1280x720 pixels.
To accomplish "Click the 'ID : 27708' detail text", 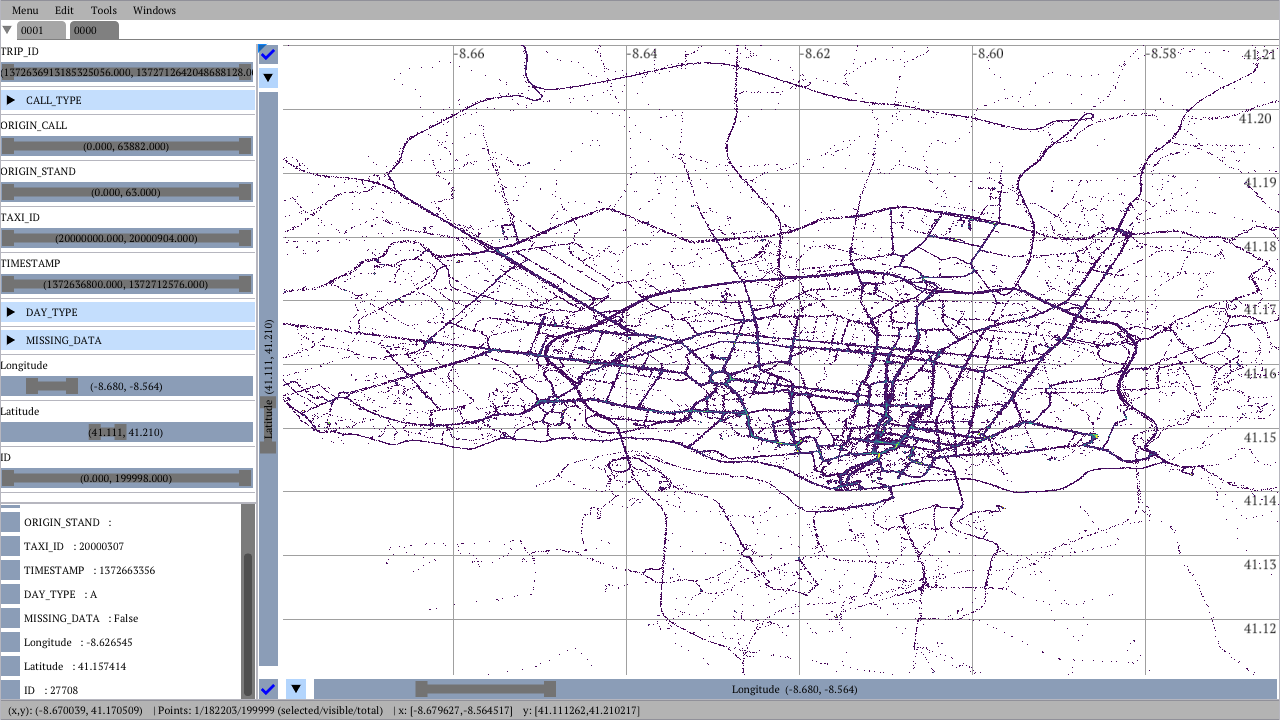I will [51, 690].
